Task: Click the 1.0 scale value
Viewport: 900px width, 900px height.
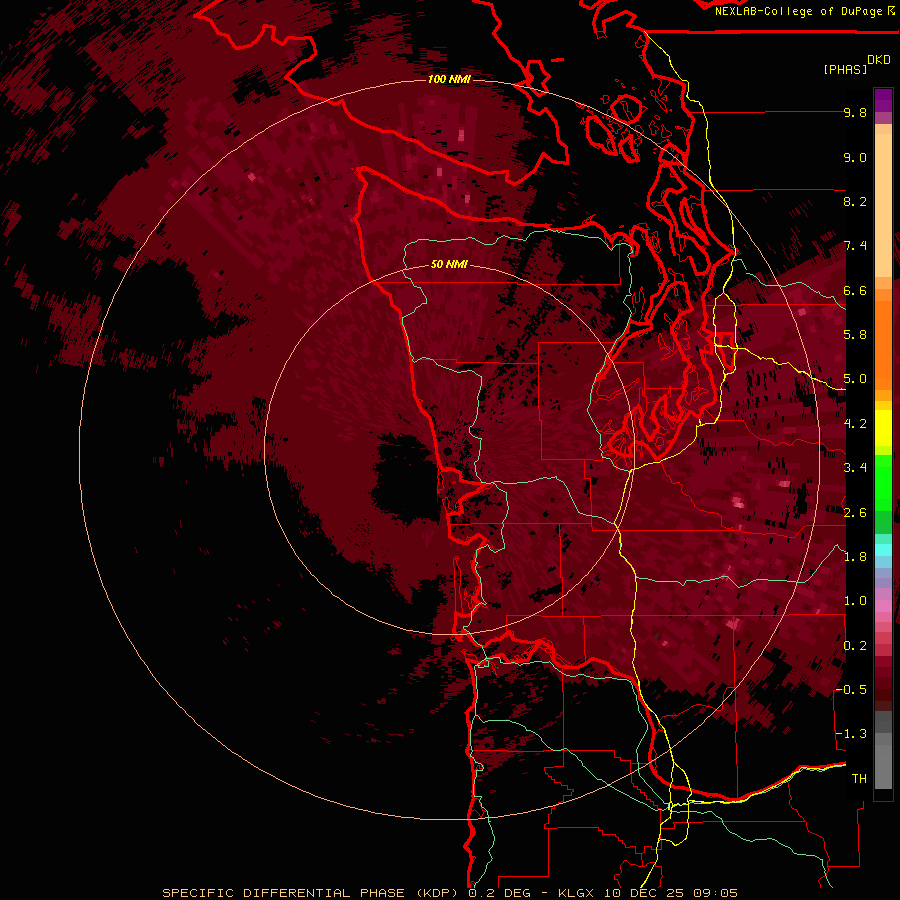Action: coord(855,601)
